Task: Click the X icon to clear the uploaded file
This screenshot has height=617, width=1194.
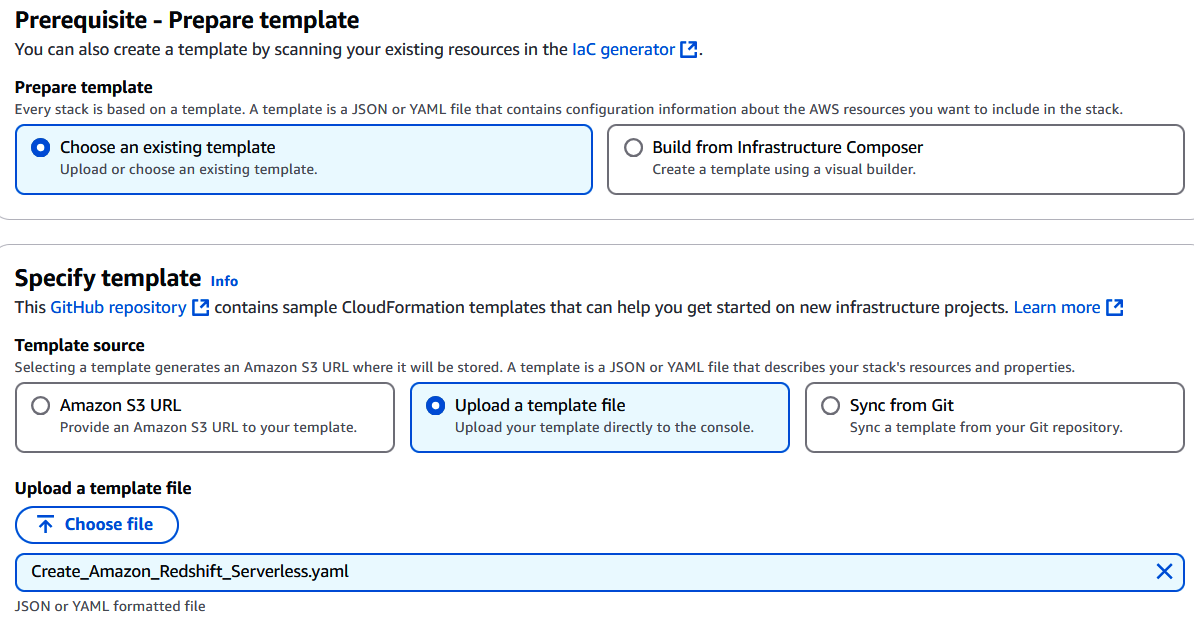Action: (x=1164, y=571)
